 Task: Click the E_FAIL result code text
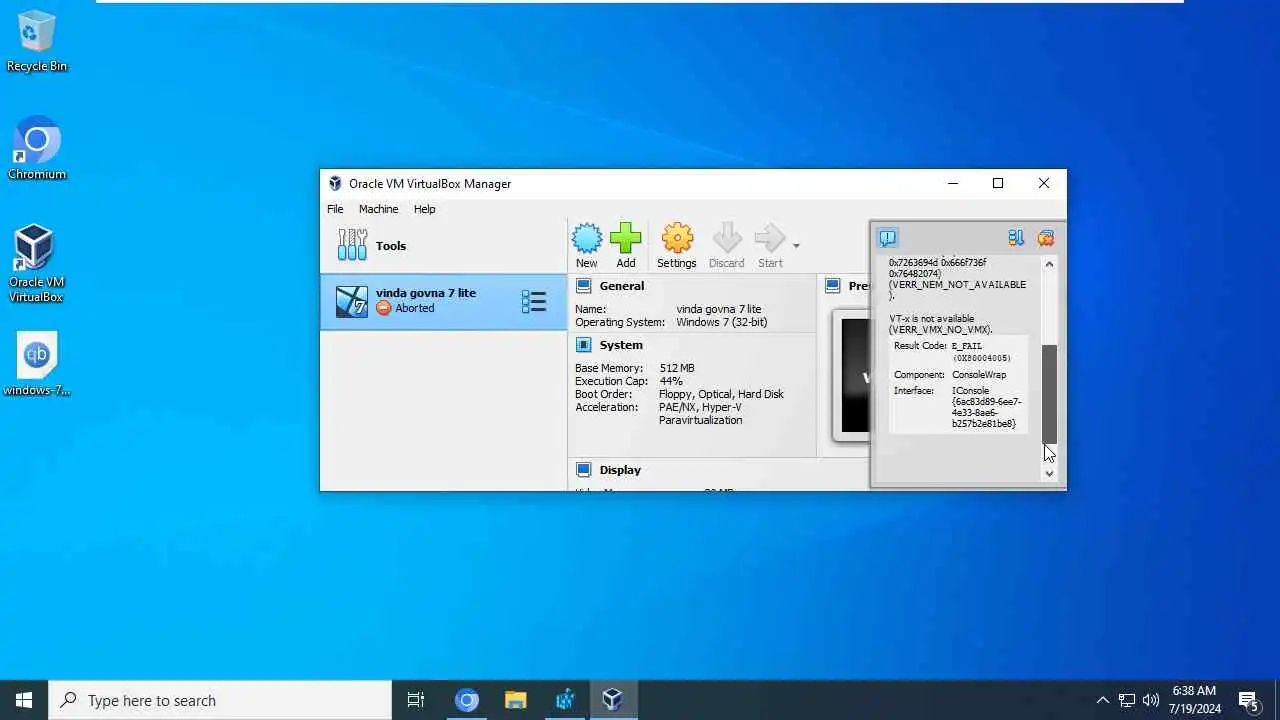click(x=967, y=346)
